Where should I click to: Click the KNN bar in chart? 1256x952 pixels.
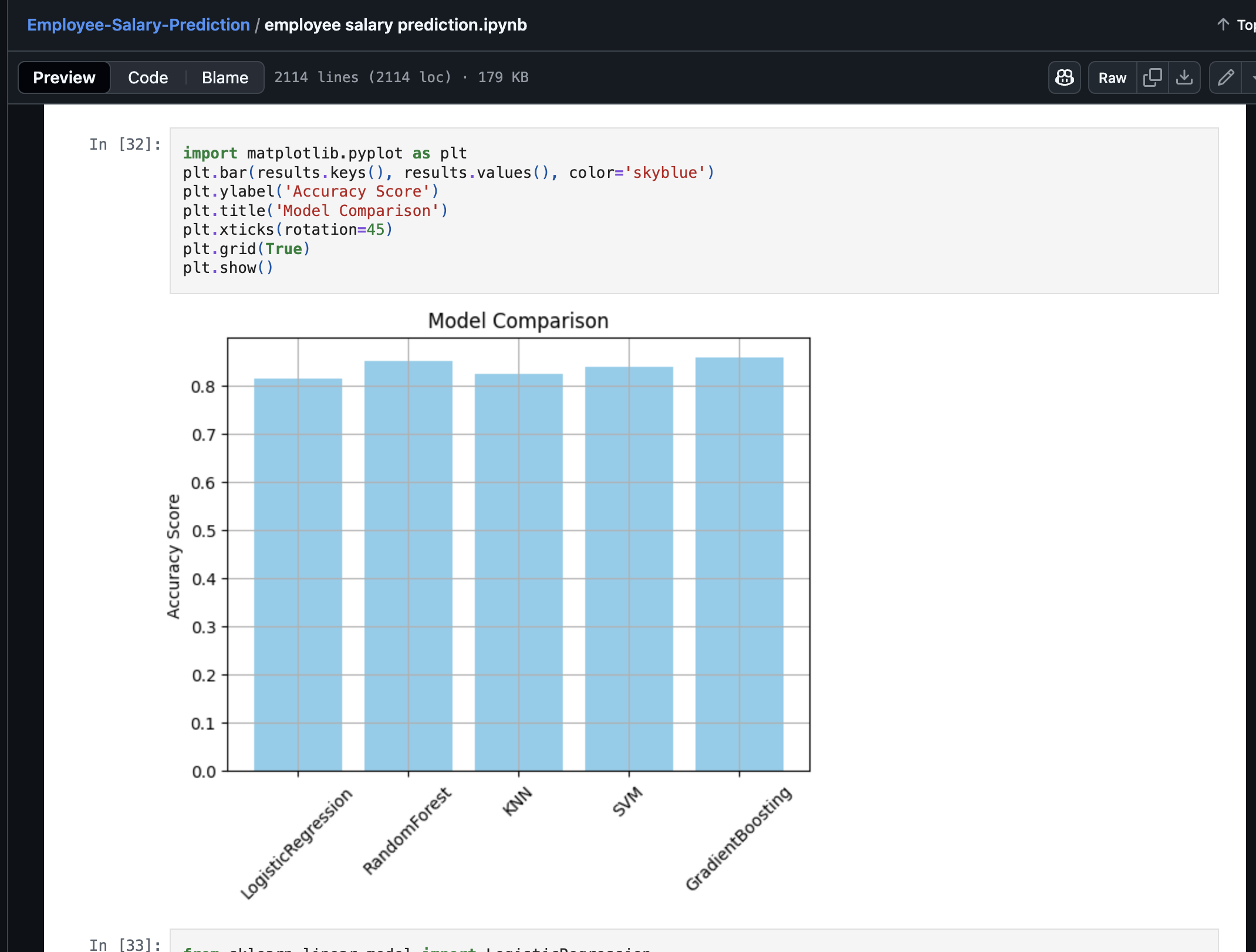tap(518, 572)
